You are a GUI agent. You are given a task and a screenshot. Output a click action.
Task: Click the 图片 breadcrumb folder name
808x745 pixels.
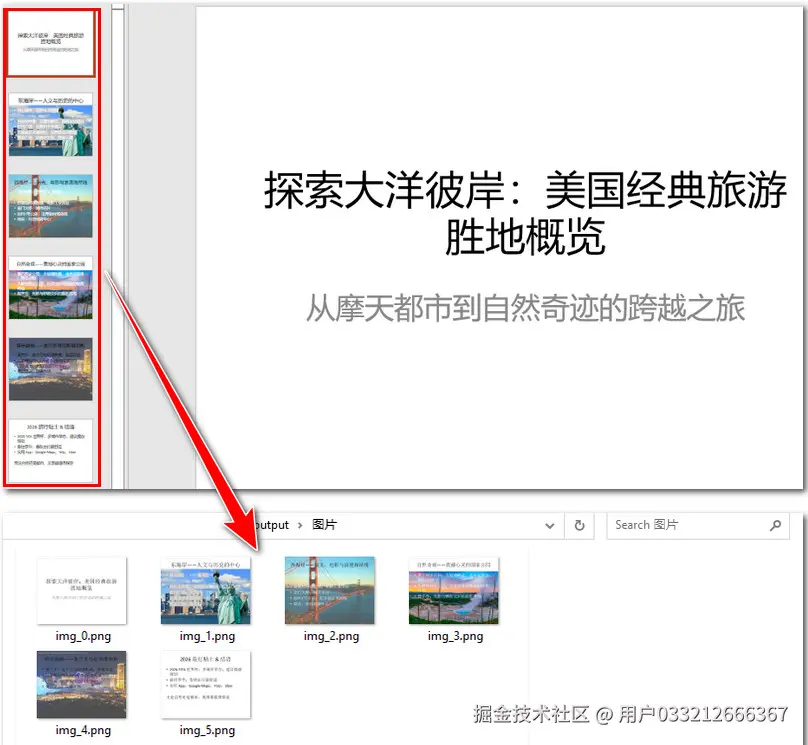[324, 525]
